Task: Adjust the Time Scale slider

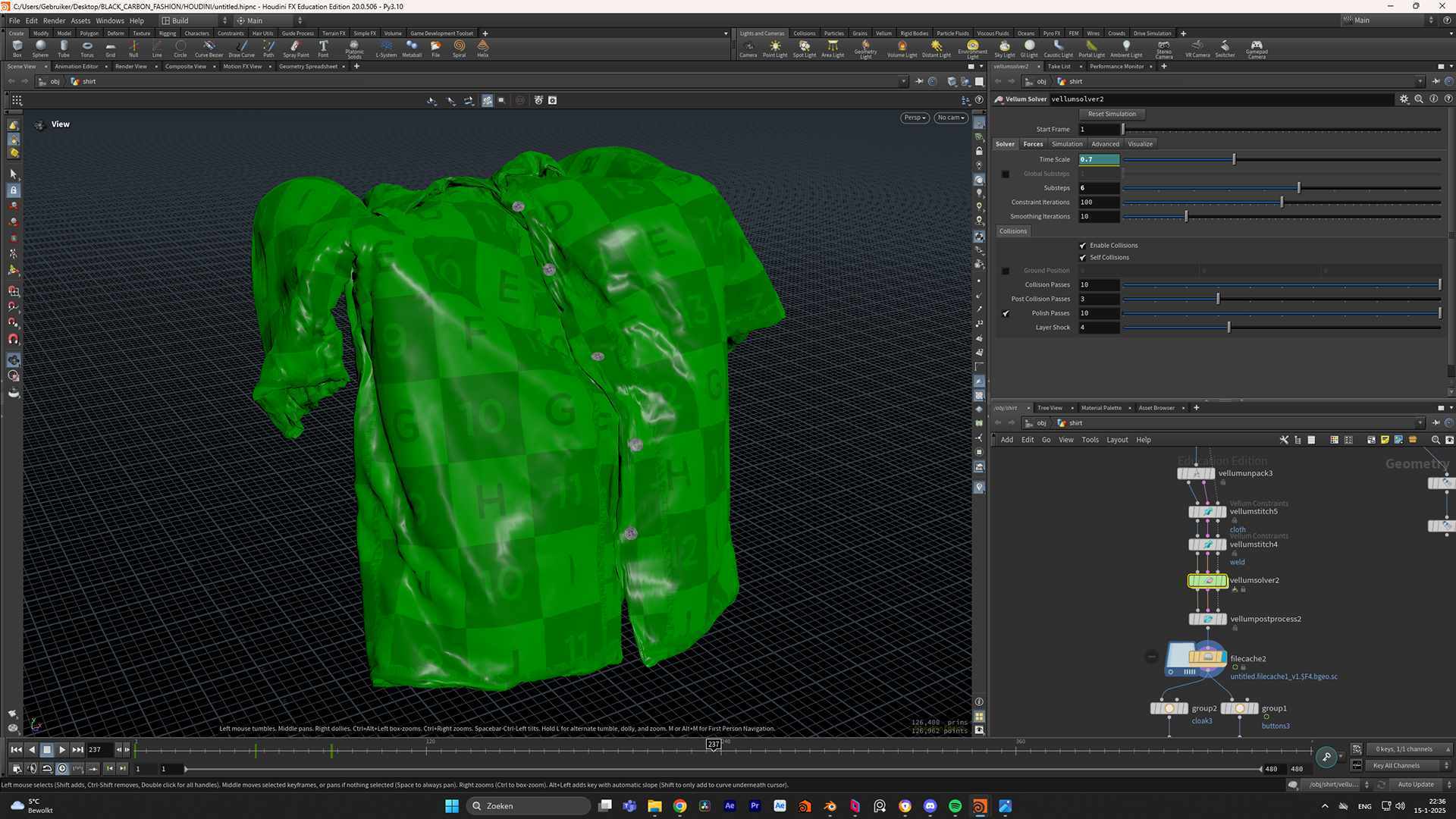Action: (x=1234, y=159)
